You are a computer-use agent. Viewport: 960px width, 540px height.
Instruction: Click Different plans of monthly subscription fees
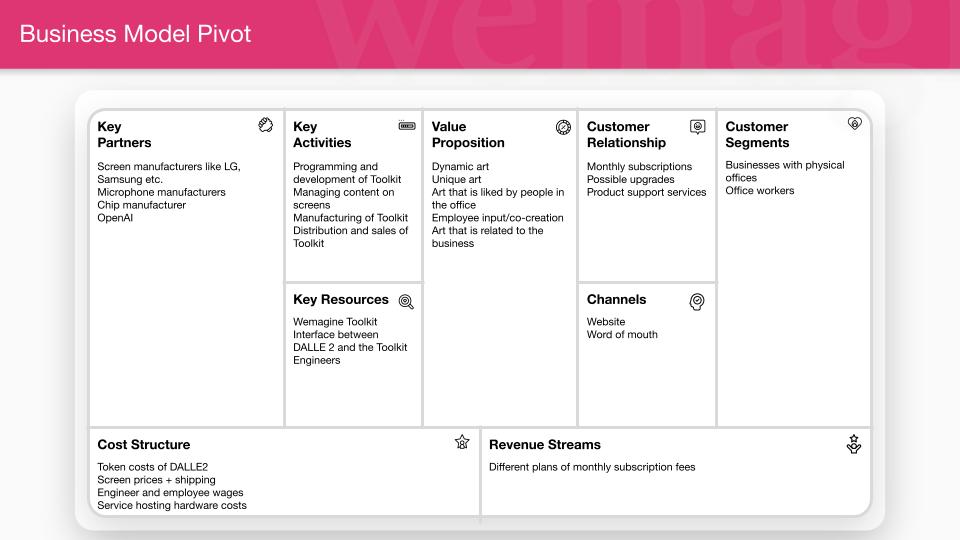pyautogui.click(x=592, y=467)
